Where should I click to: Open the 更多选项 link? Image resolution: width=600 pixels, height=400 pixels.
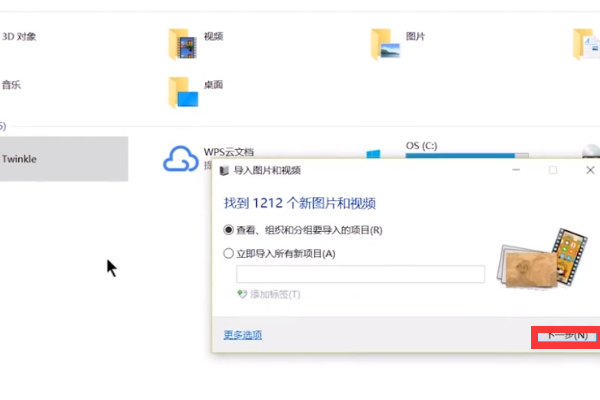tap(243, 335)
